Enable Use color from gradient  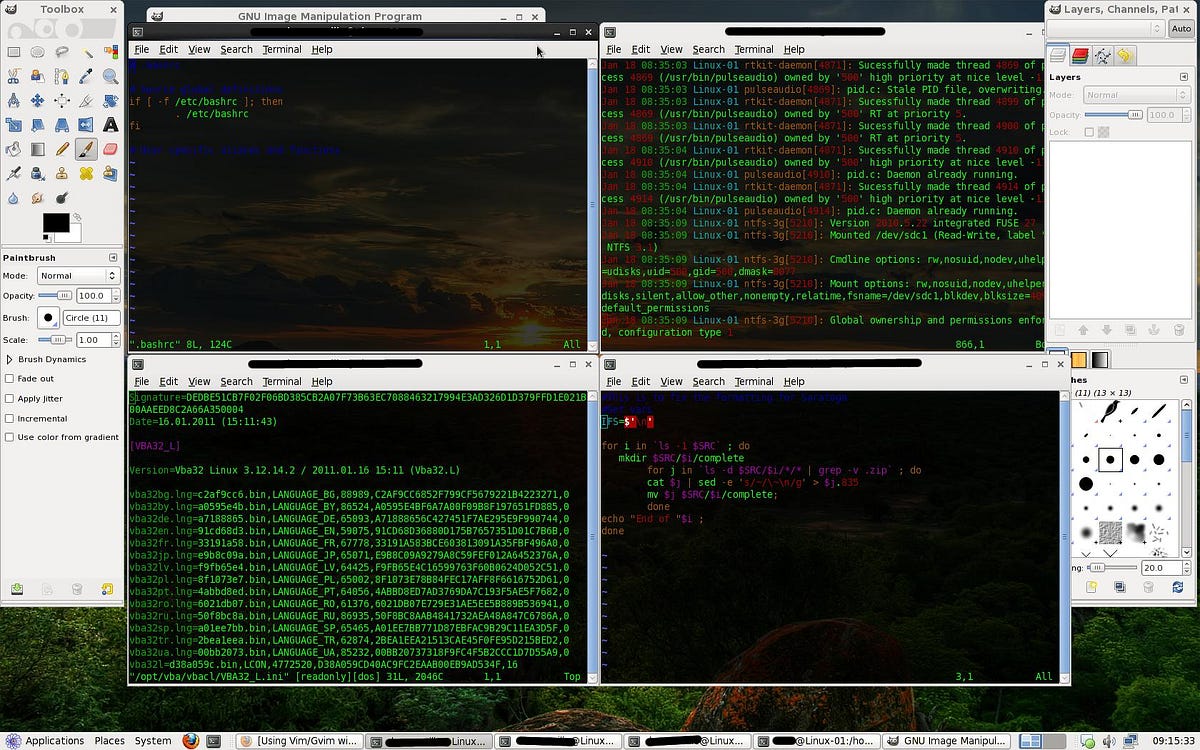(9, 438)
